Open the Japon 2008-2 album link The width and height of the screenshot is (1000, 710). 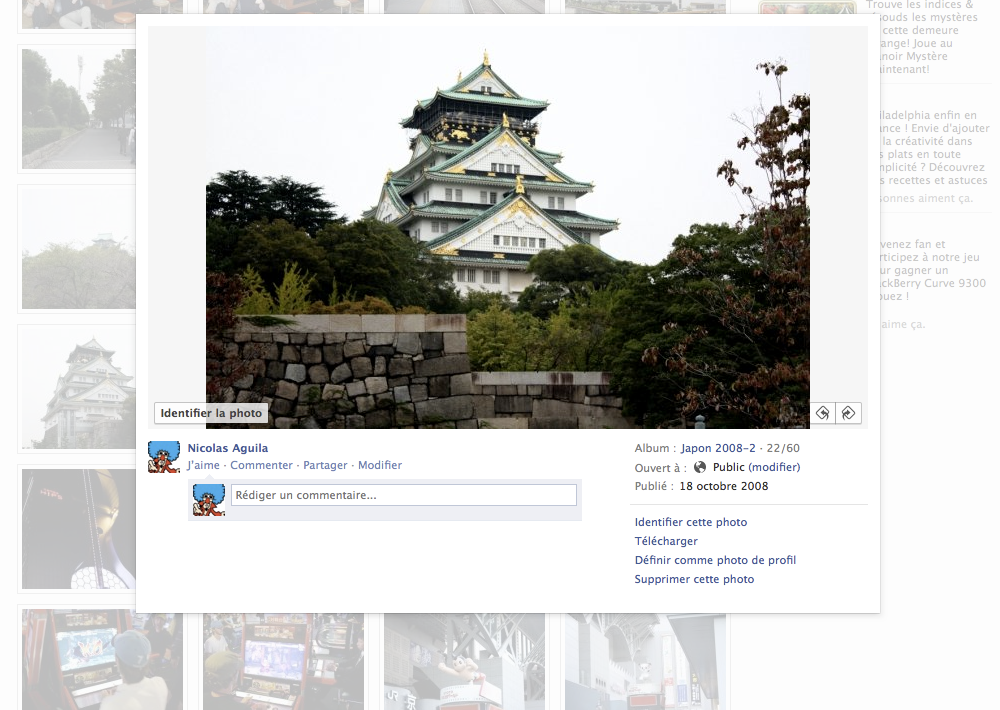[x=718, y=448]
